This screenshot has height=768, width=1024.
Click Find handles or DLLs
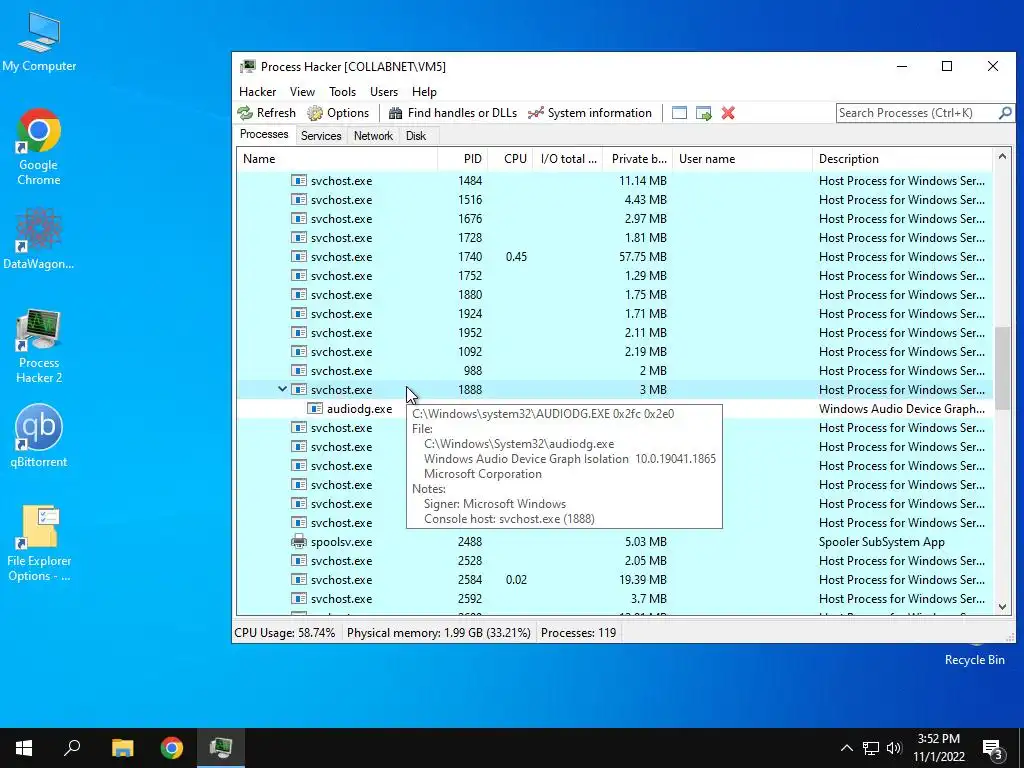[x=453, y=113]
